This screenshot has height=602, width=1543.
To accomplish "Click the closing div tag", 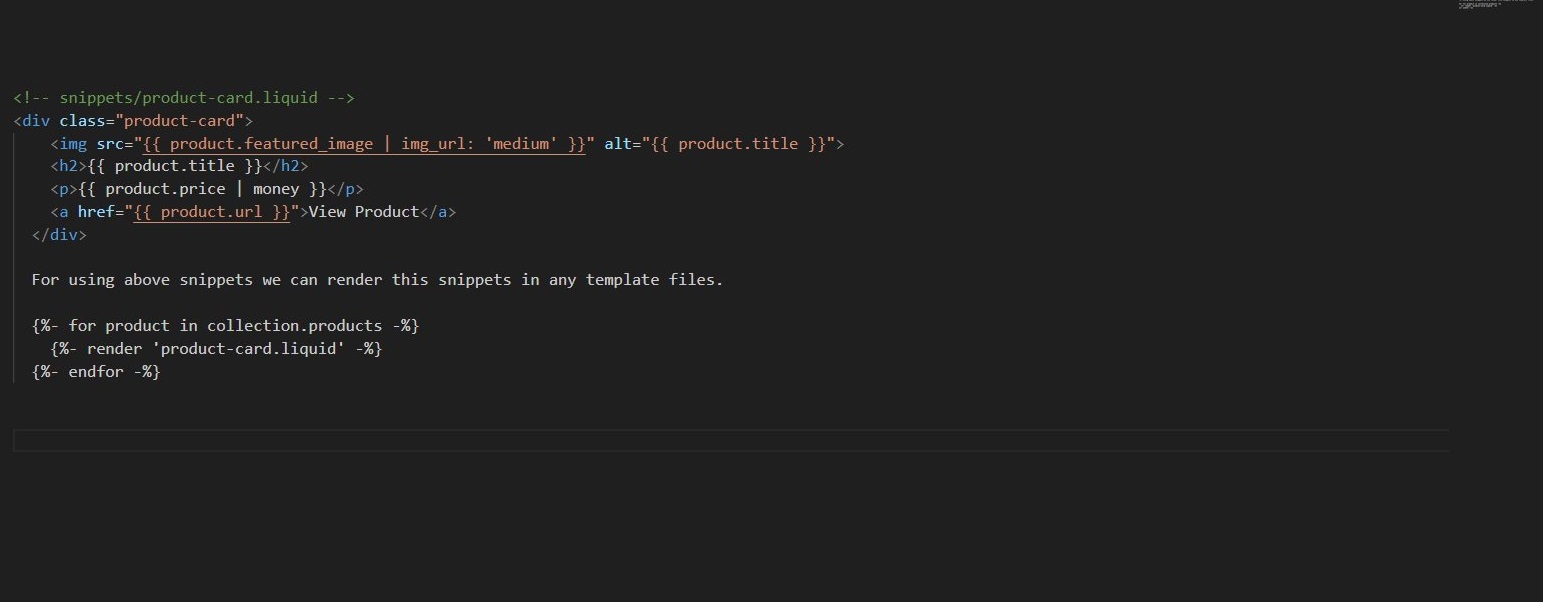I will coord(59,235).
